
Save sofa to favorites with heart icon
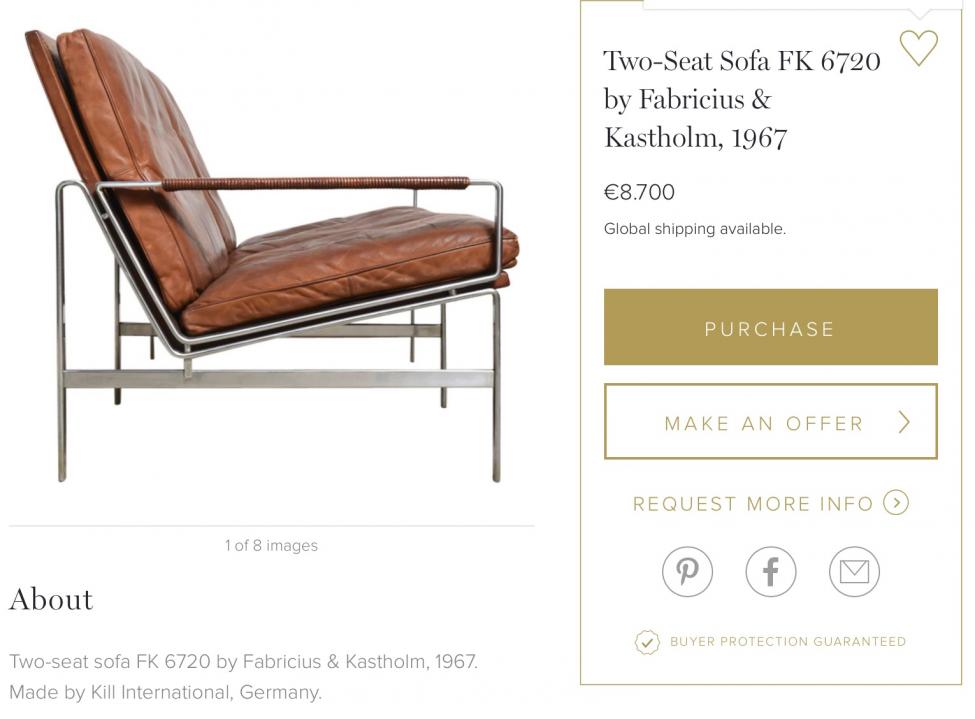tap(918, 47)
